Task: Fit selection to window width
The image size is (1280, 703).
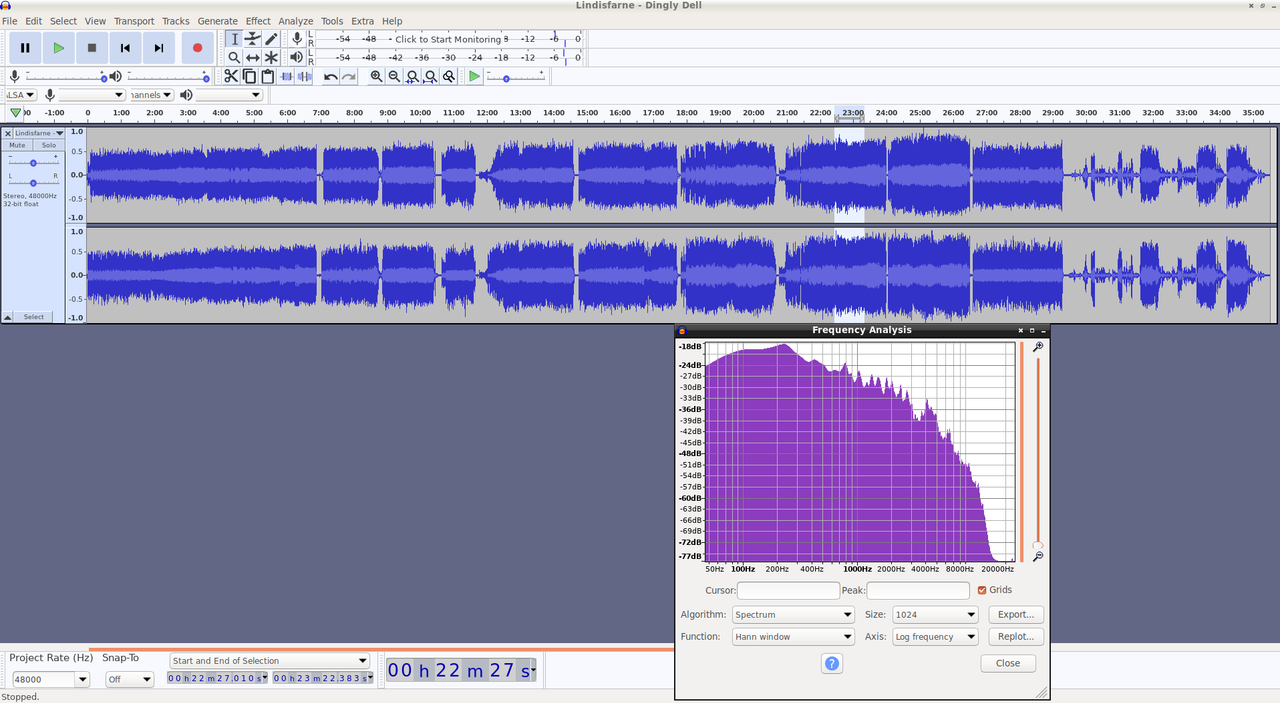Action: [412, 76]
